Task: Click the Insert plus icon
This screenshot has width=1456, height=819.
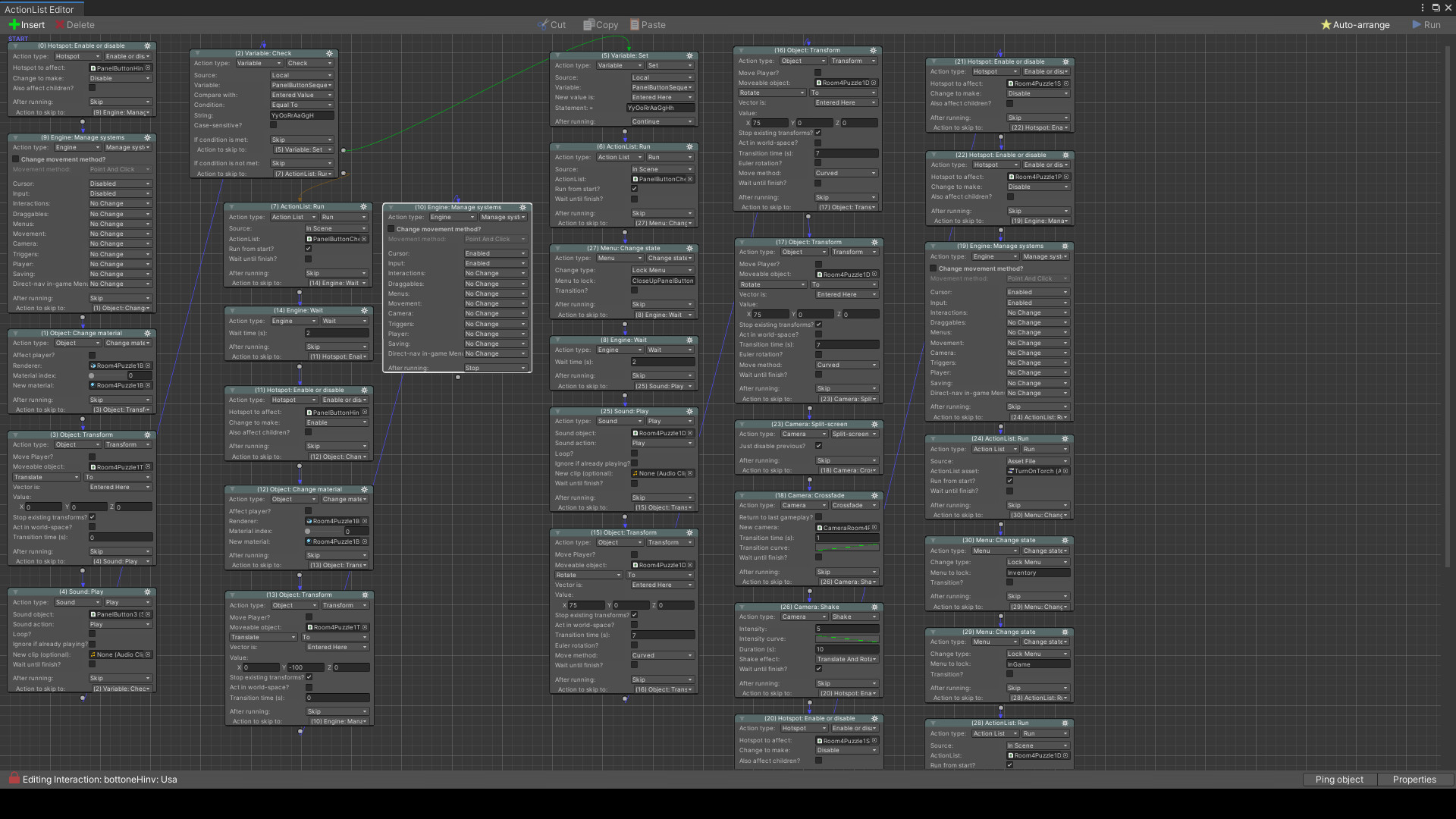Action: 14,25
